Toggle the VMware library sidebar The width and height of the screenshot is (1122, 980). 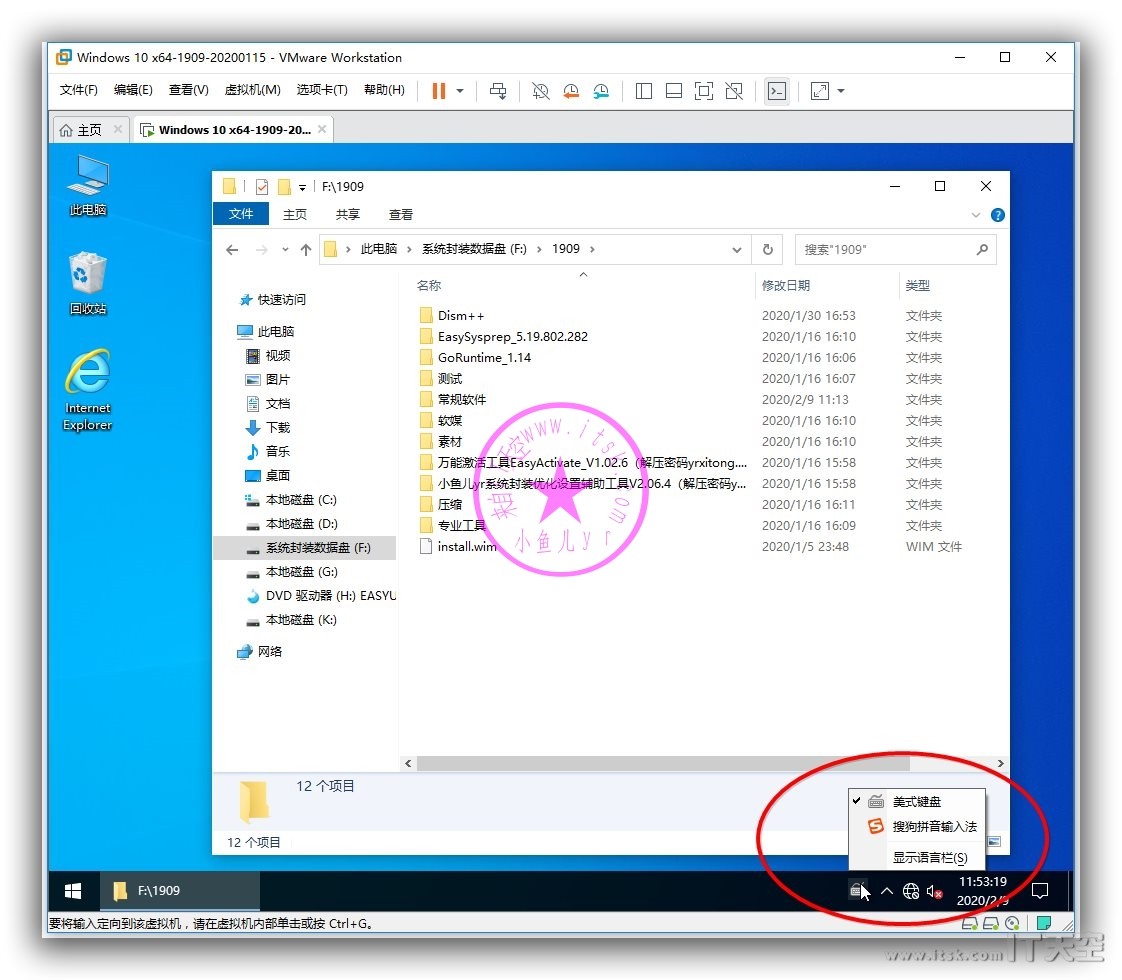click(x=643, y=91)
